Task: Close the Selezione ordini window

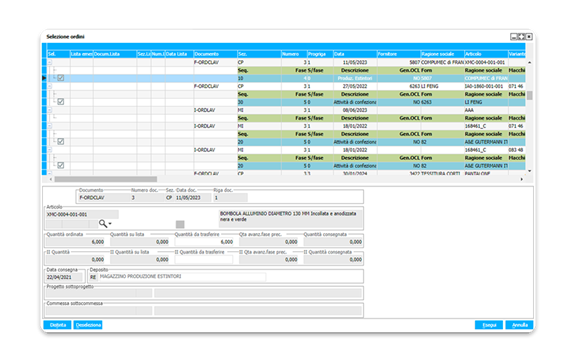Action: pos(529,37)
